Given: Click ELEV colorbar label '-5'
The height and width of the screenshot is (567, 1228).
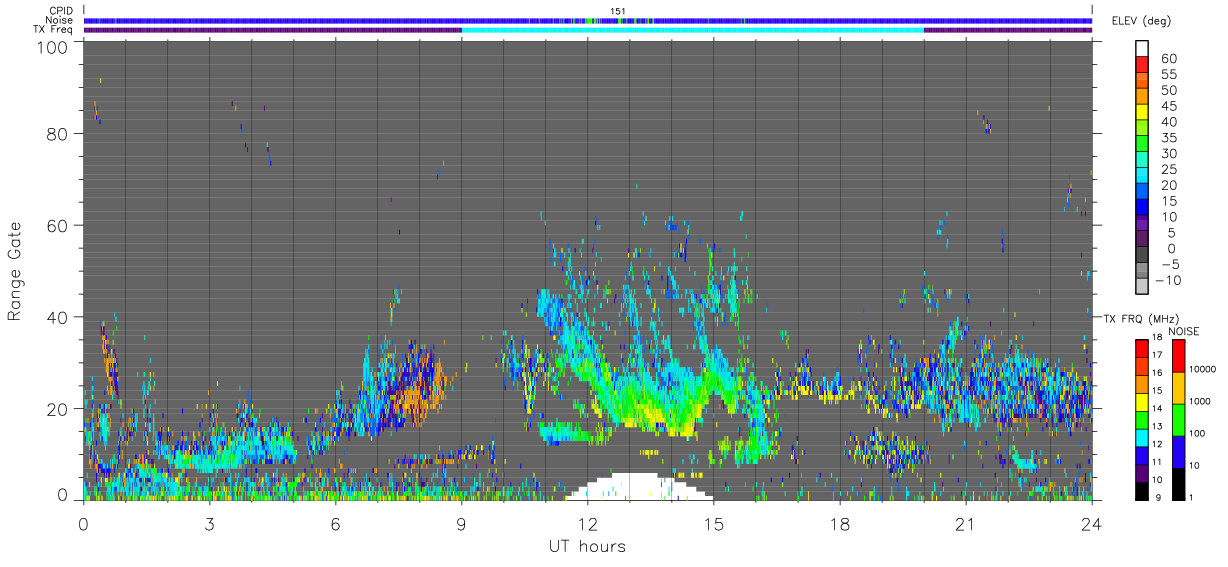Looking at the screenshot, I should coord(1169,264).
